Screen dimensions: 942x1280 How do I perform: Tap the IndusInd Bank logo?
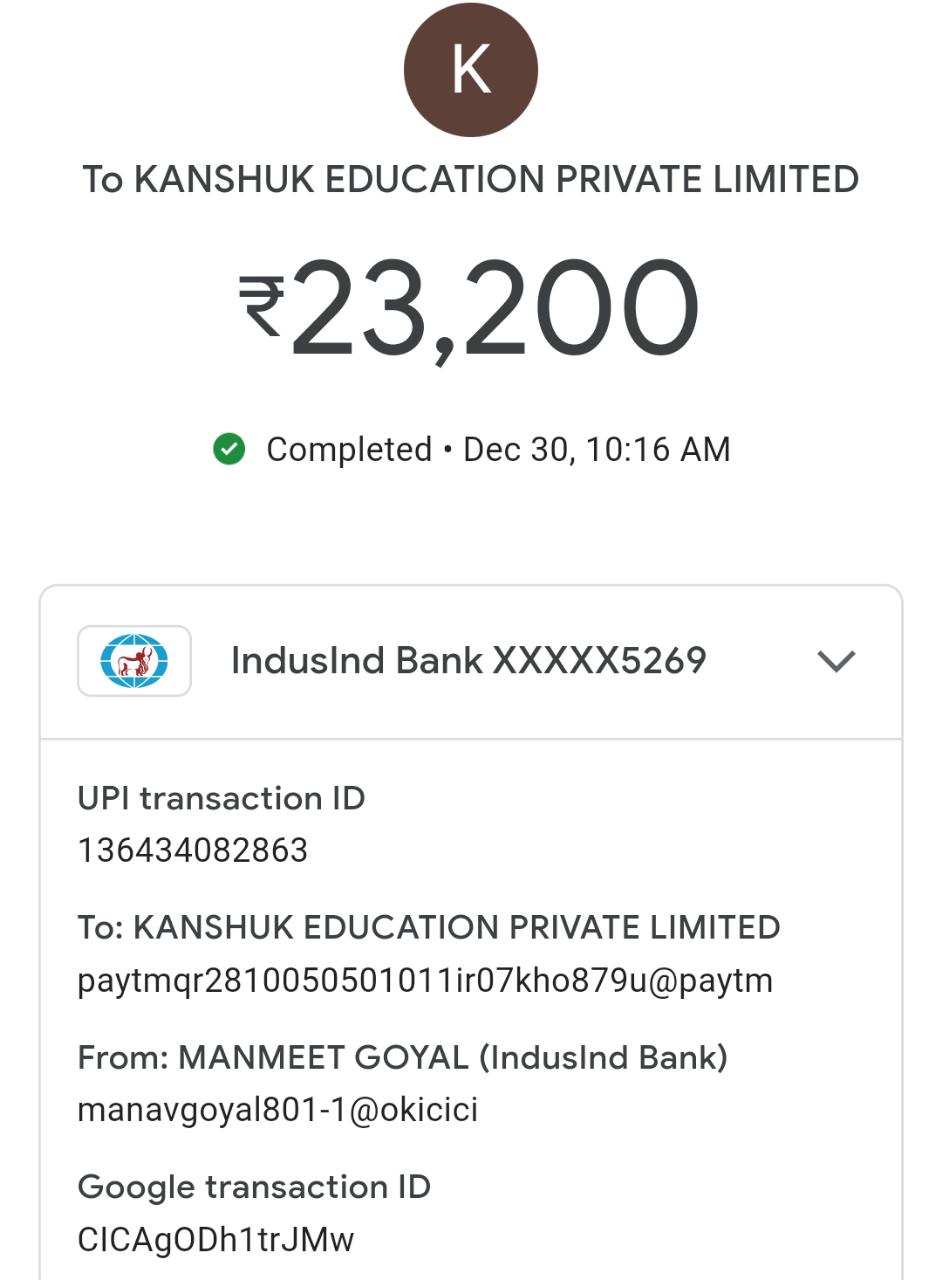tap(134, 661)
